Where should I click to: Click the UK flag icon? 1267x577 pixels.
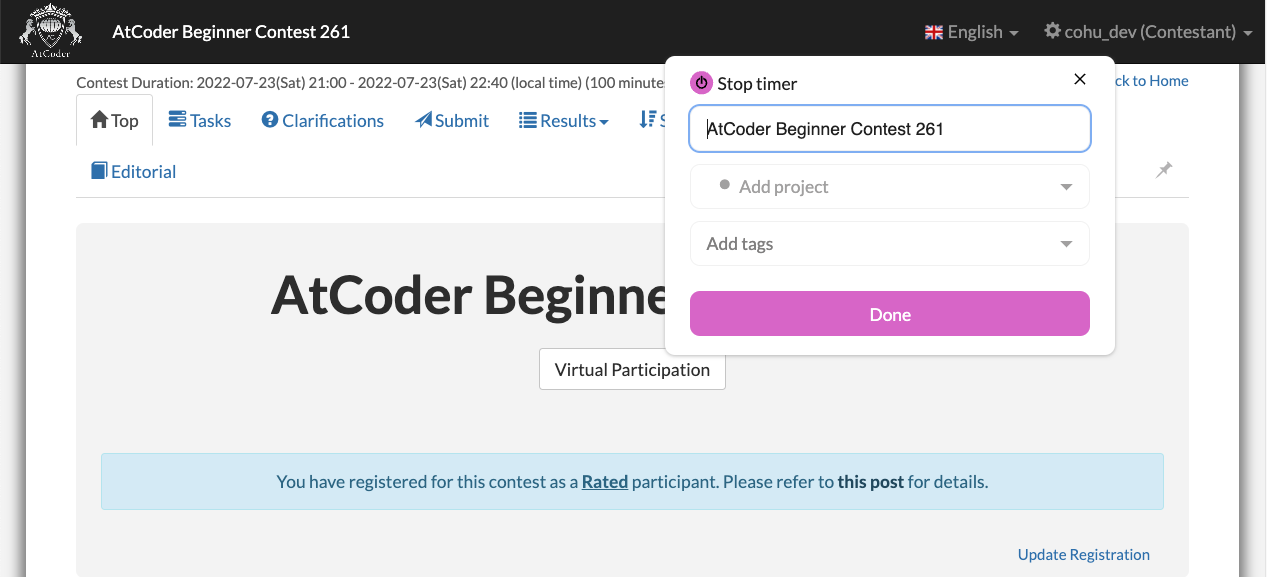[x=934, y=32]
